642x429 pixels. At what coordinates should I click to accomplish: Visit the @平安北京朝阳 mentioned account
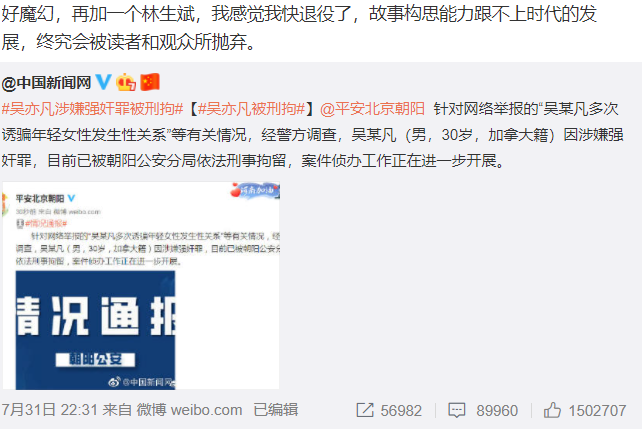tap(372, 109)
